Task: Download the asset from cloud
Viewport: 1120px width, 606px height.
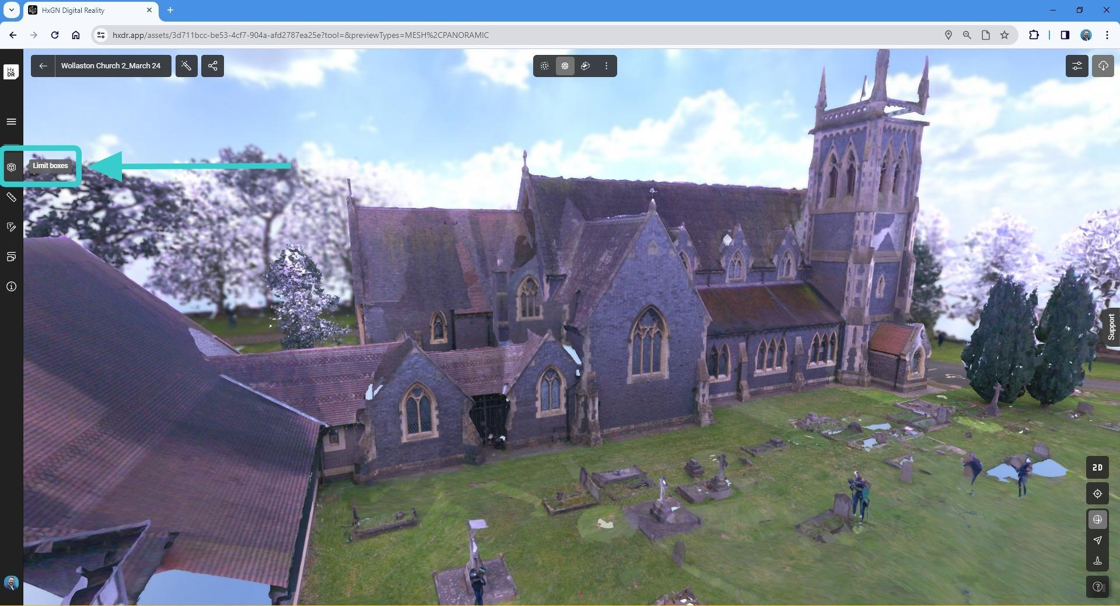Action: pos(1103,66)
